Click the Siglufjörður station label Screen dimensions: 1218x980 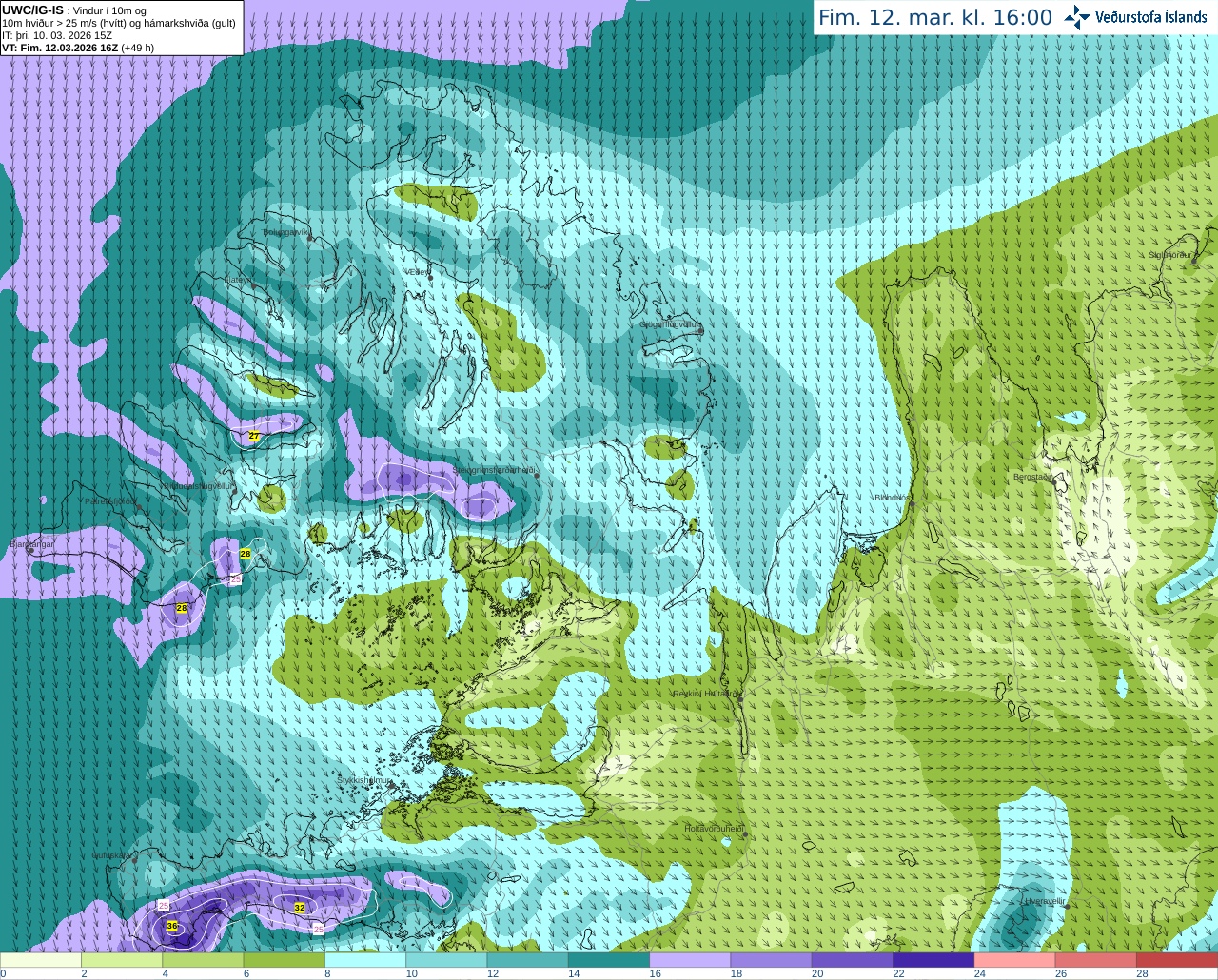click(x=1170, y=255)
